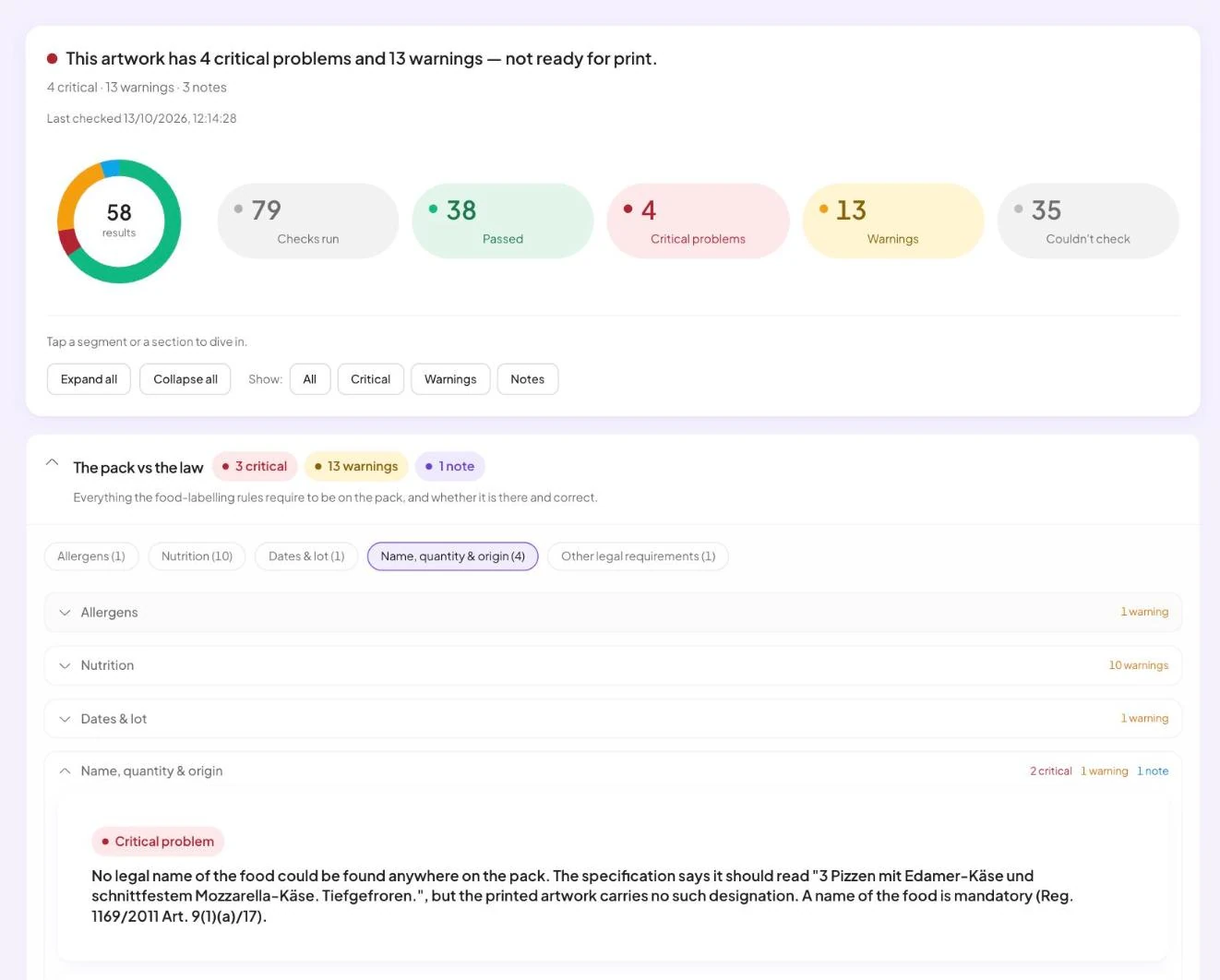Click the 3 critical badge in section header
Viewport: 1220px width, 980px height.
coord(255,467)
